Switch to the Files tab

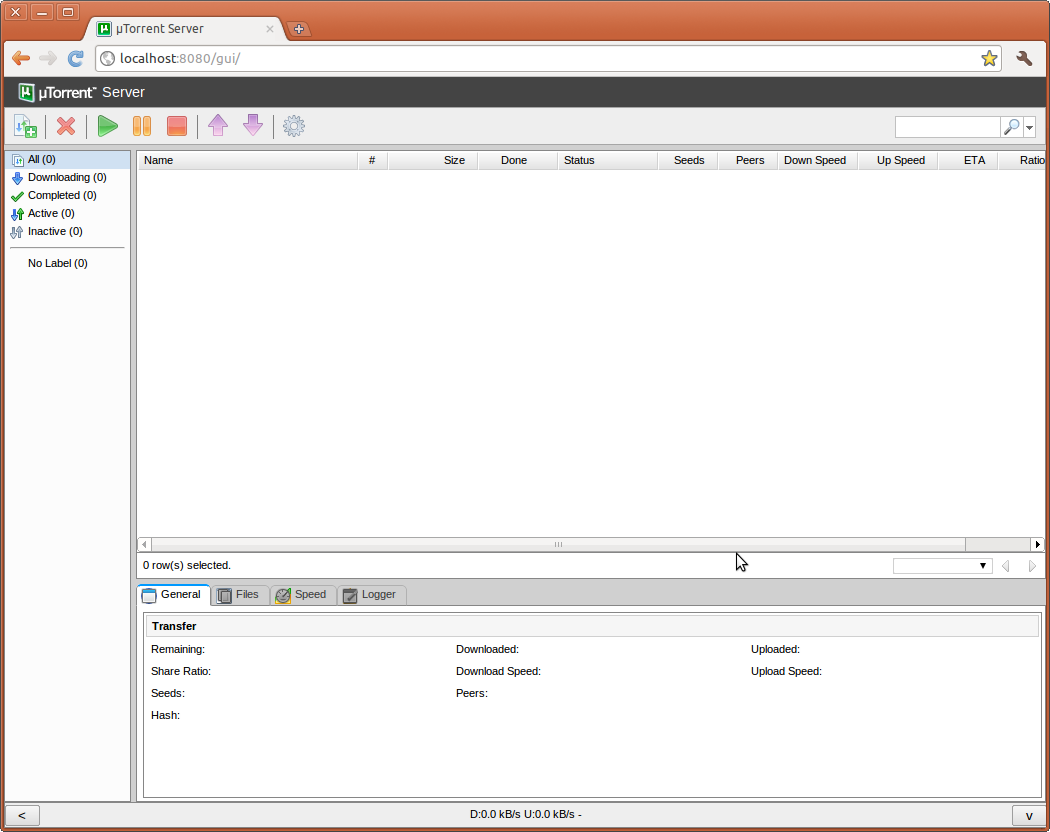pyautogui.click(x=240, y=595)
